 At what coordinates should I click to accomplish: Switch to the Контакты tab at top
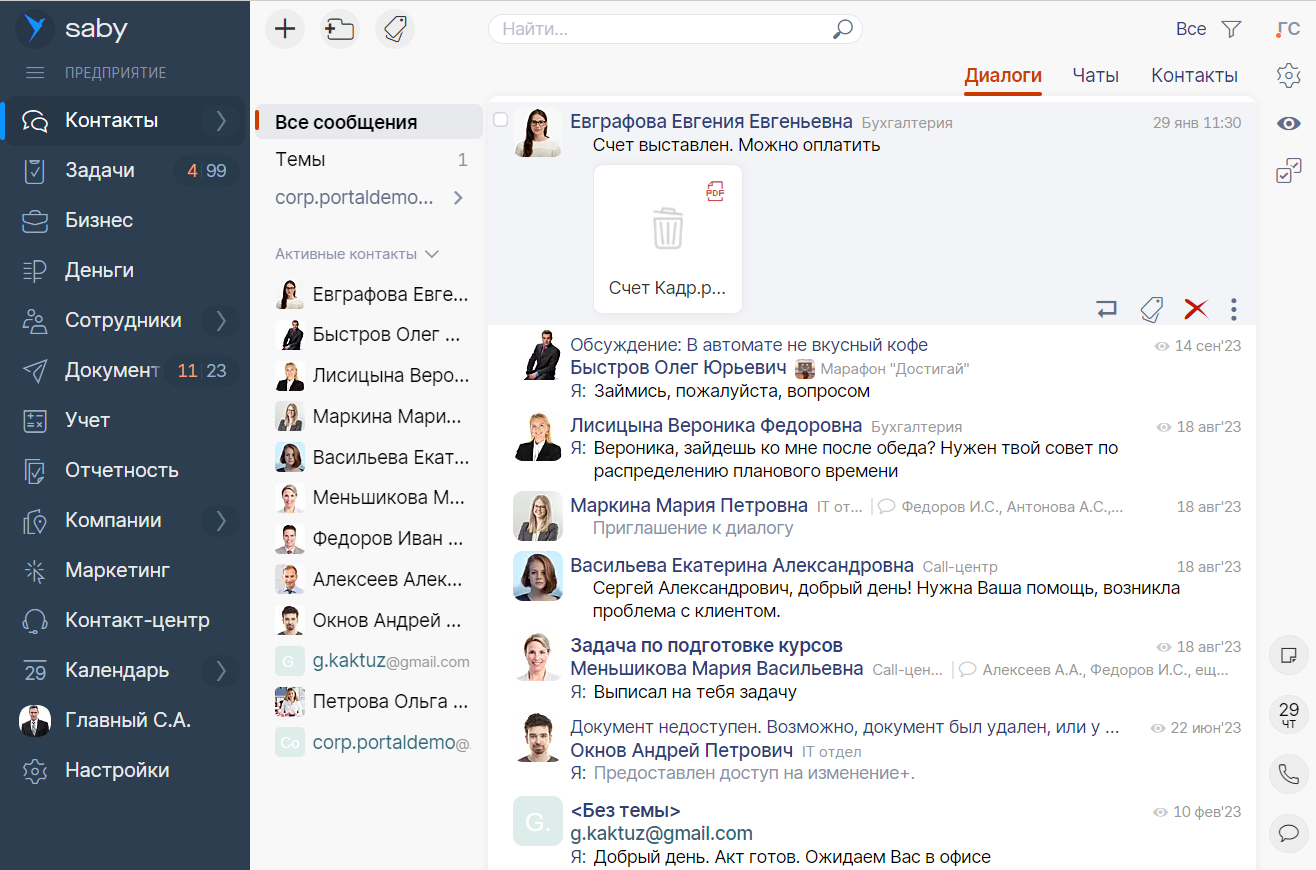pyautogui.click(x=1194, y=76)
